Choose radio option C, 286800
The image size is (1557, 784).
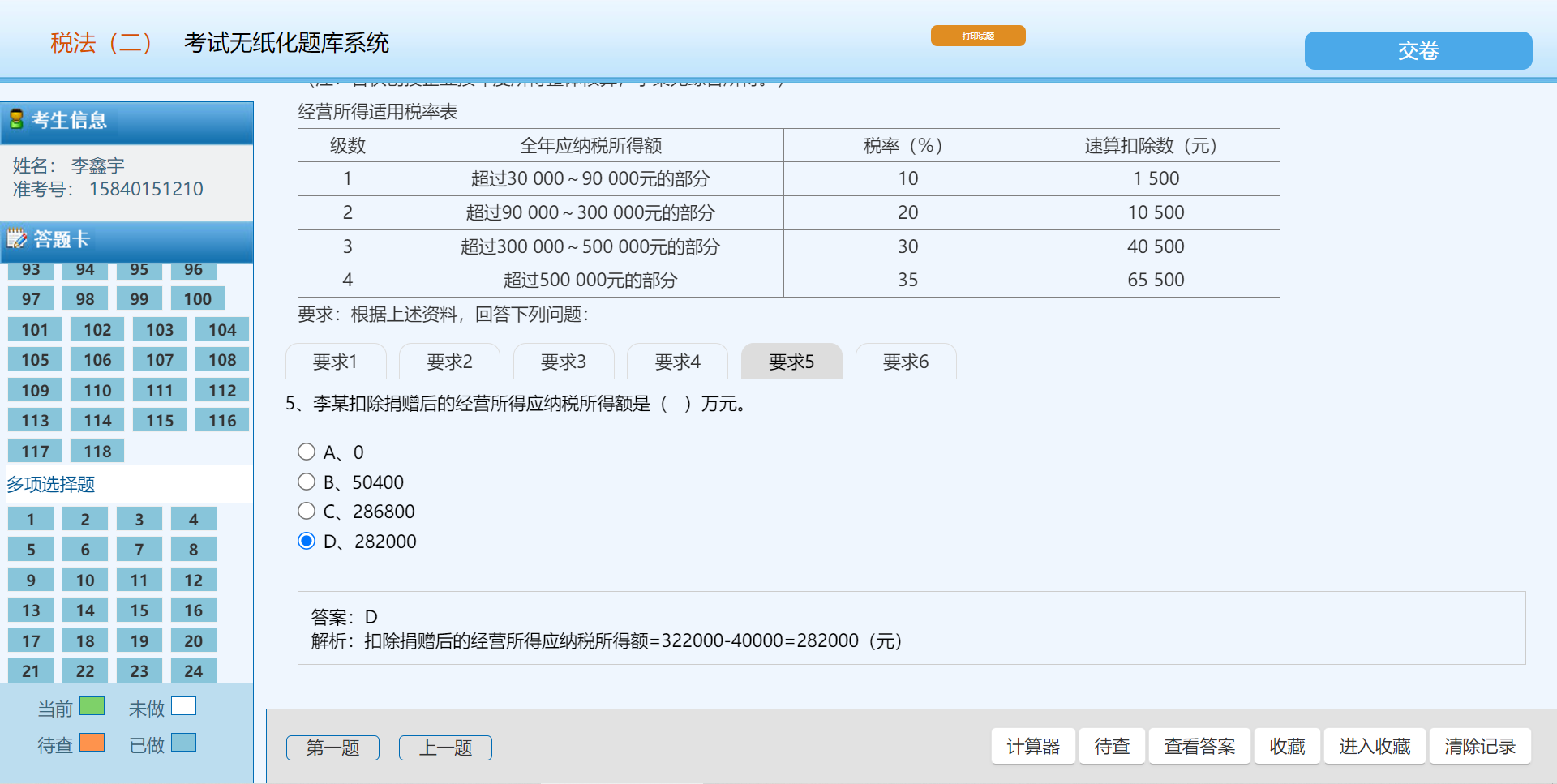pyautogui.click(x=307, y=511)
